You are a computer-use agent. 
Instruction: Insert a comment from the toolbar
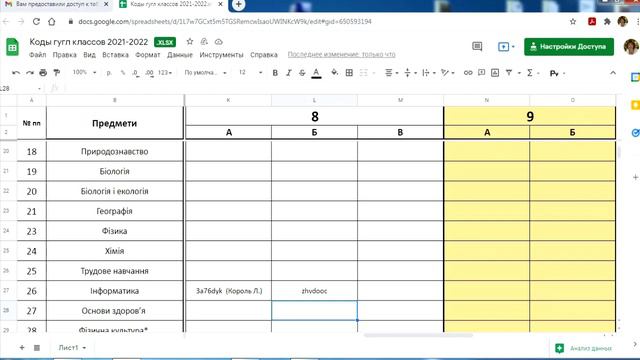coord(482,73)
